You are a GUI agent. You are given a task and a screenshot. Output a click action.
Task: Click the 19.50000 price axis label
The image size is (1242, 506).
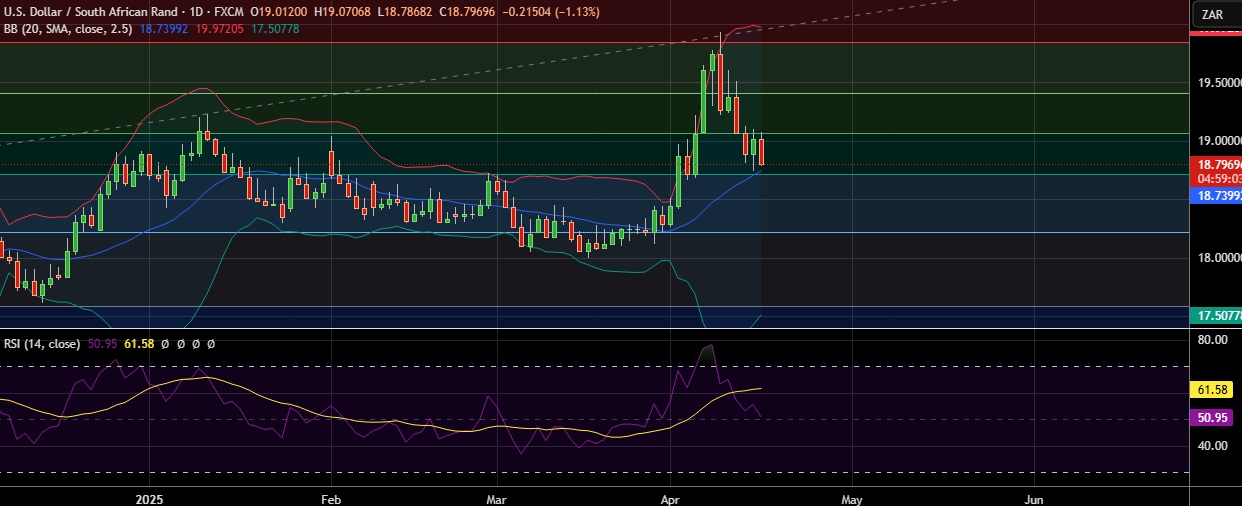1219,83
